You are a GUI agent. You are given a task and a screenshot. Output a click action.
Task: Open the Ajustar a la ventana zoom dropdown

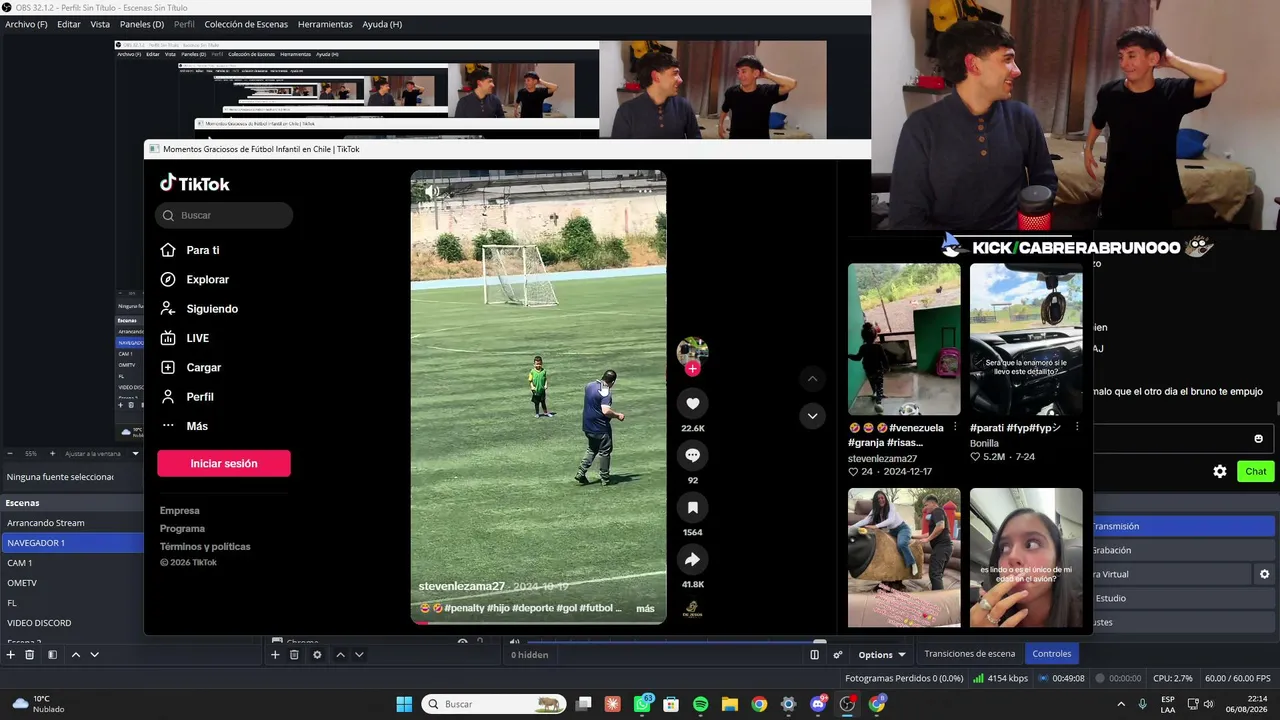click(x=102, y=454)
